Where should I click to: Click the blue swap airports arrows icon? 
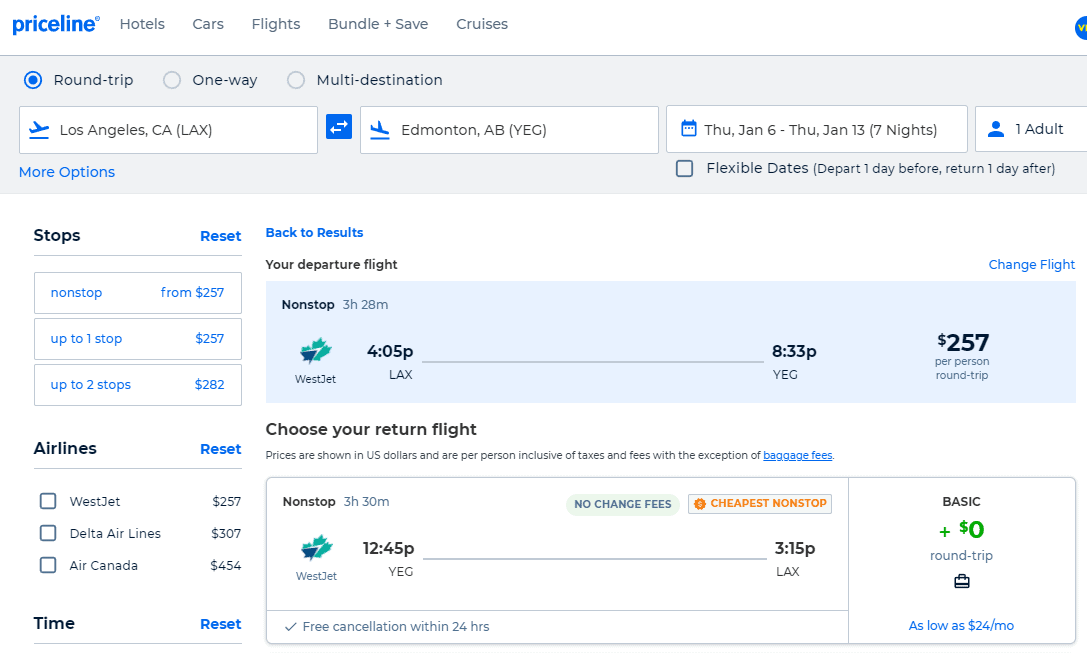point(339,127)
